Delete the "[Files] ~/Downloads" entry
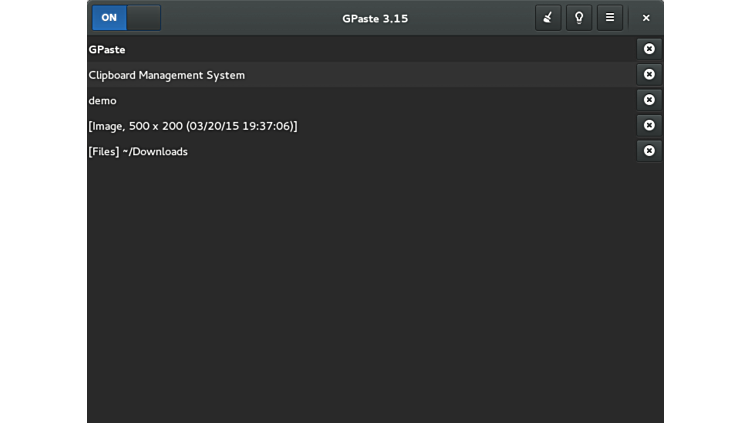The width and height of the screenshot is (752, 423). point(649,151)
